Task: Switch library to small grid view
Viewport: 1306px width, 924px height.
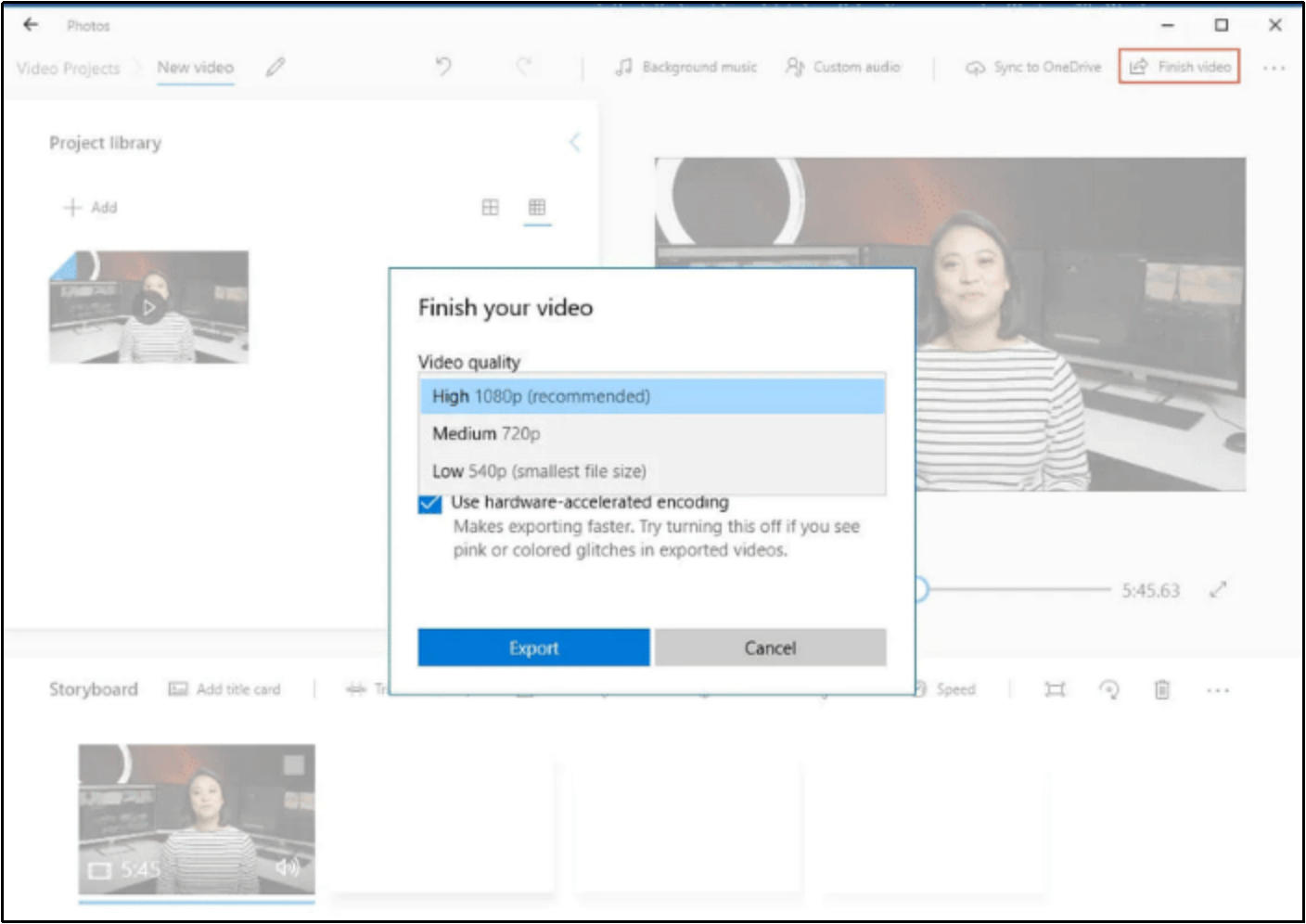Action: 537,207
